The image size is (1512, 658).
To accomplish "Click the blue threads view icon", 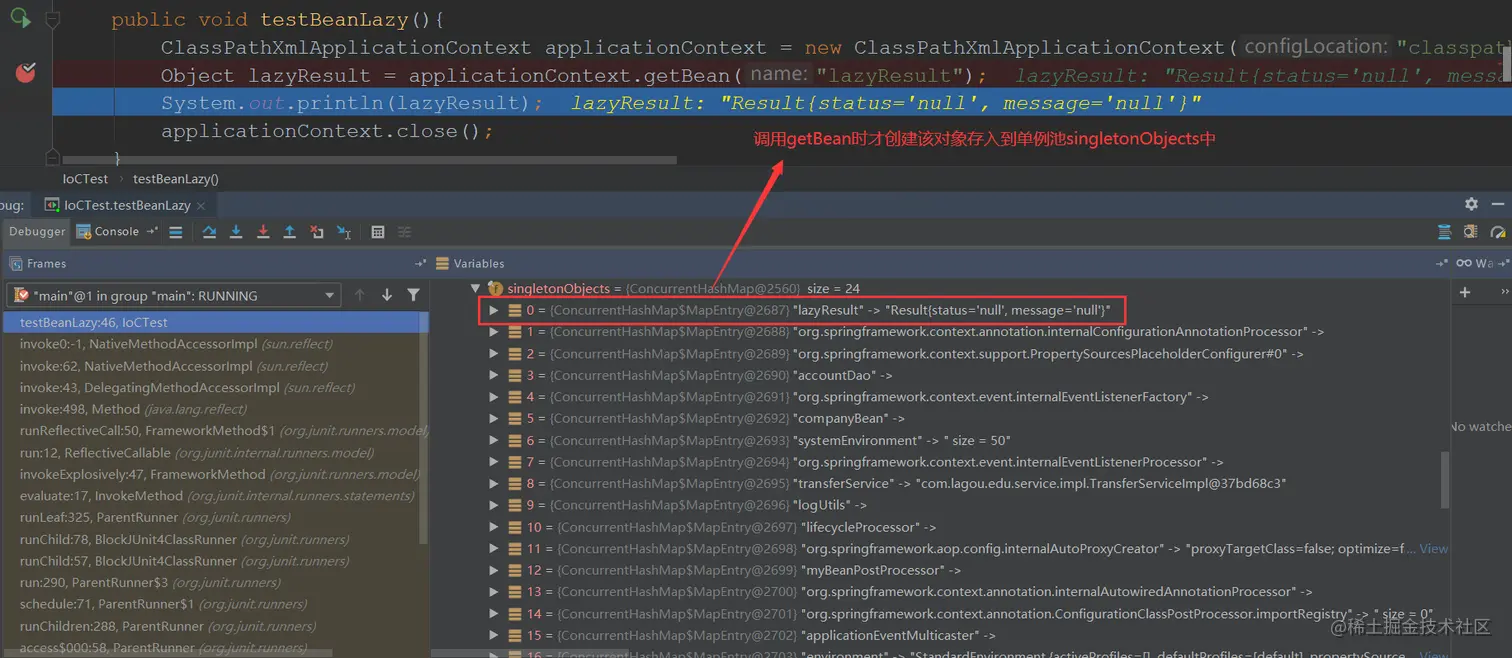I will point(1444,232).
